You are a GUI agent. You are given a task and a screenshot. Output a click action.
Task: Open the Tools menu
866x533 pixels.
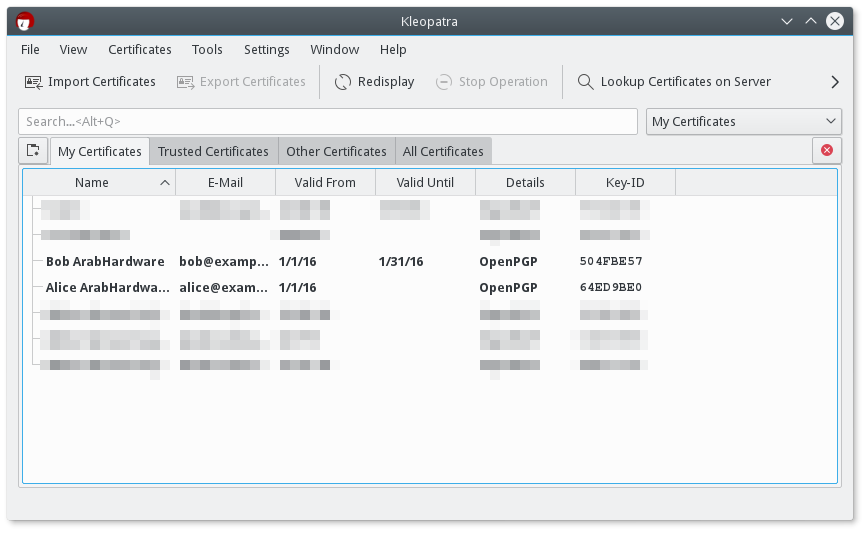(x=207, y=50)
